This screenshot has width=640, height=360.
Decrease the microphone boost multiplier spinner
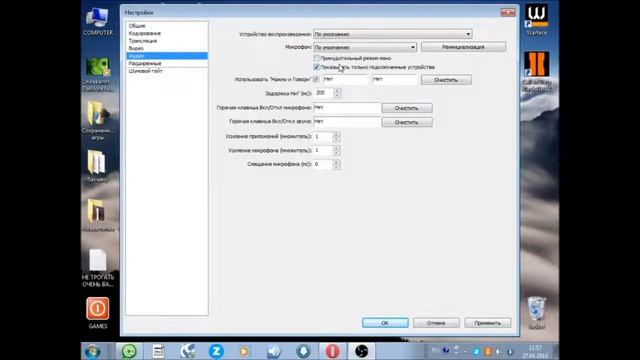pyautogui.click(x=336, y=153)
